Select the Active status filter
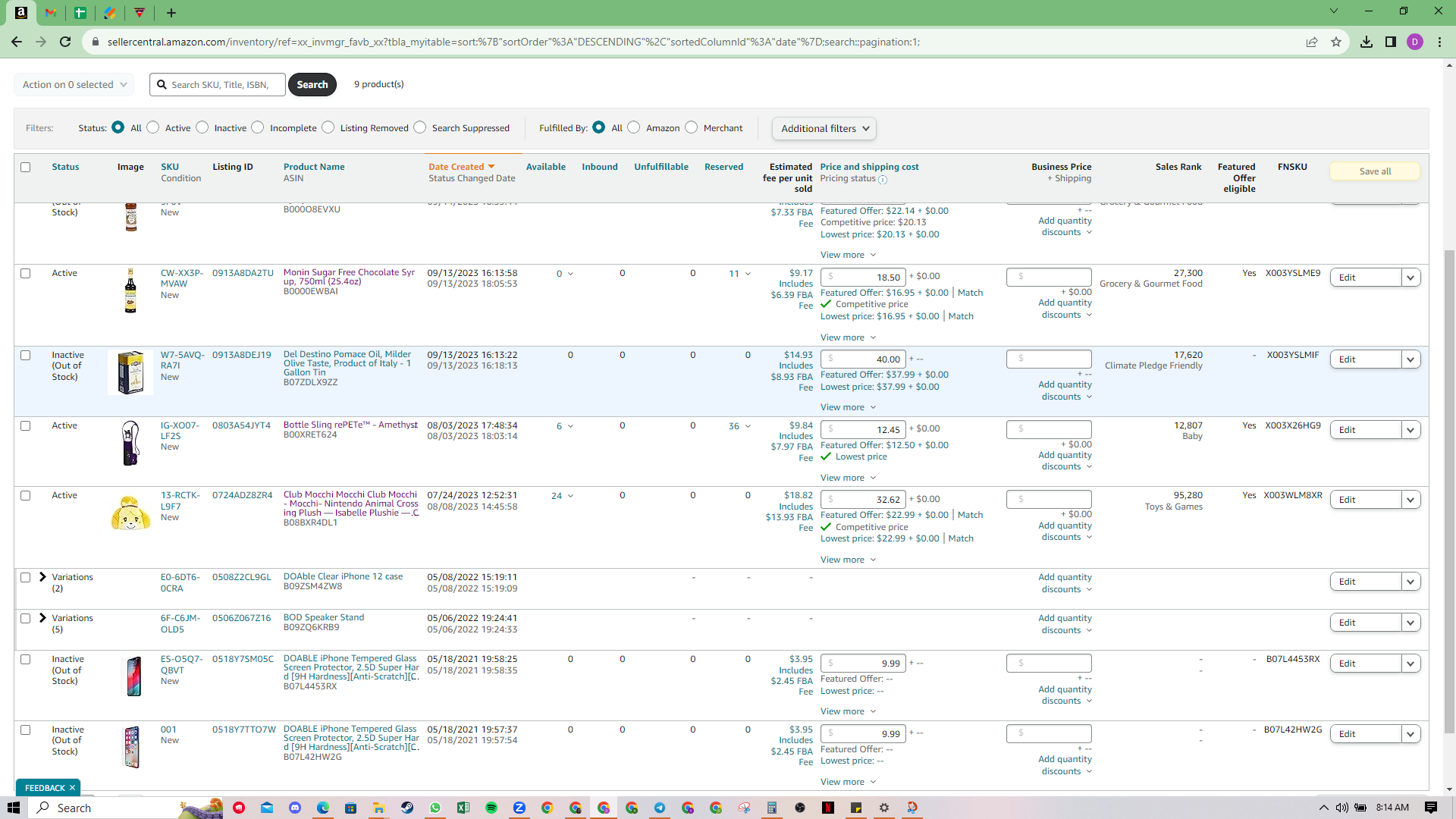 click(x=153, y=127)
